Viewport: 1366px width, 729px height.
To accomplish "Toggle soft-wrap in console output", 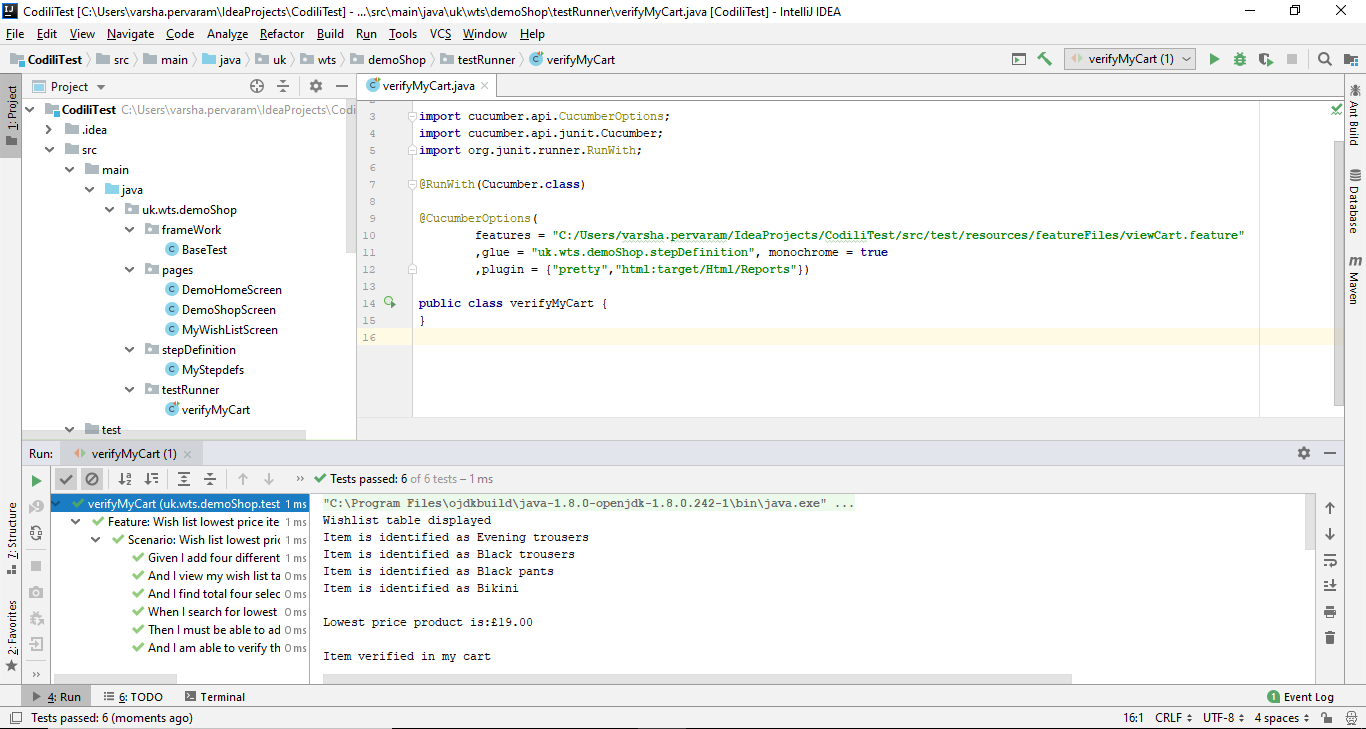I will [1330, 560].
